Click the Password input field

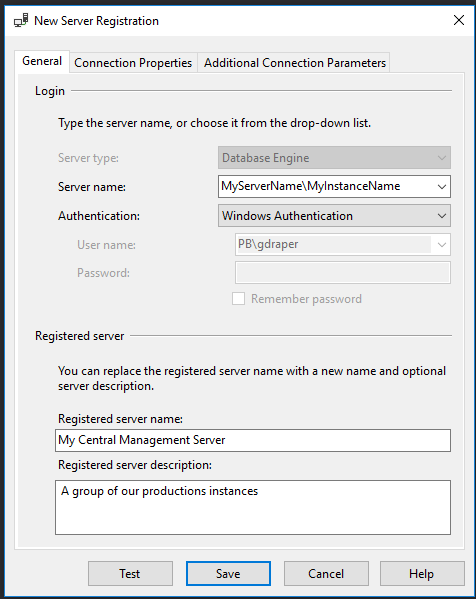point(343,273)
